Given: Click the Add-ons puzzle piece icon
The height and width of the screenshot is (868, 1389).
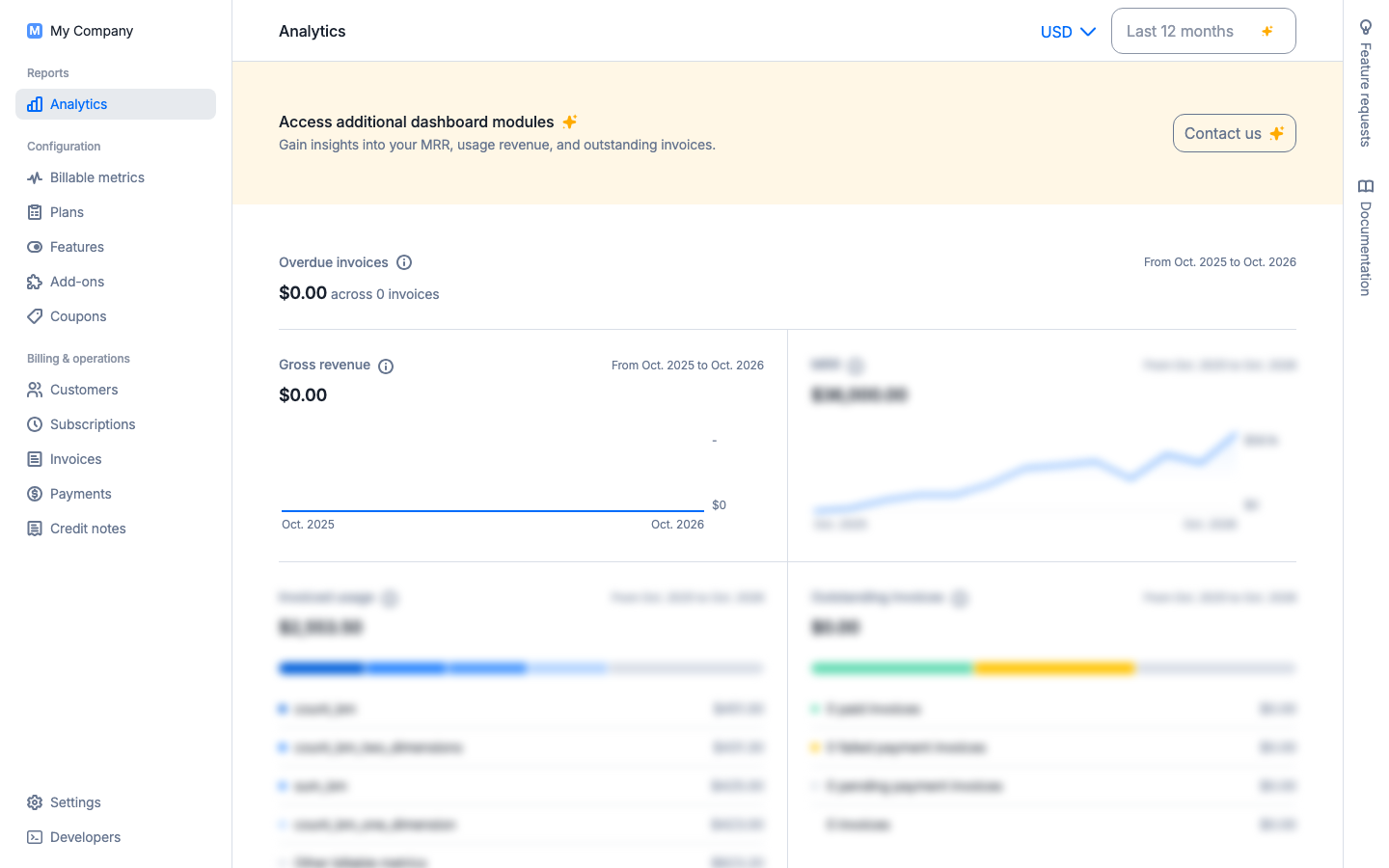Looking at the screenshot, I should [35, 282].
